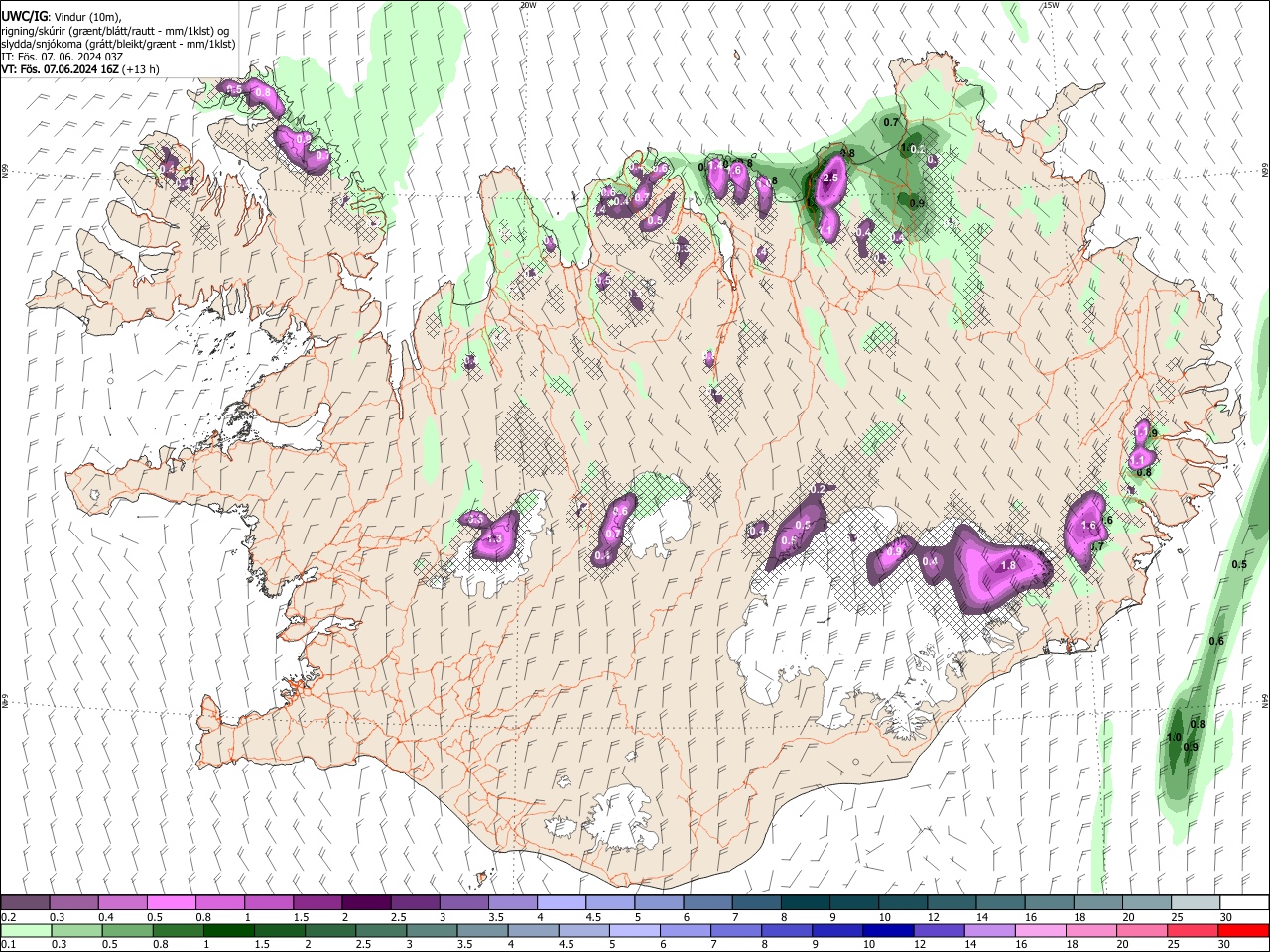Click the 2.5 precipitation value on the north coast

[x=831, y=178]
